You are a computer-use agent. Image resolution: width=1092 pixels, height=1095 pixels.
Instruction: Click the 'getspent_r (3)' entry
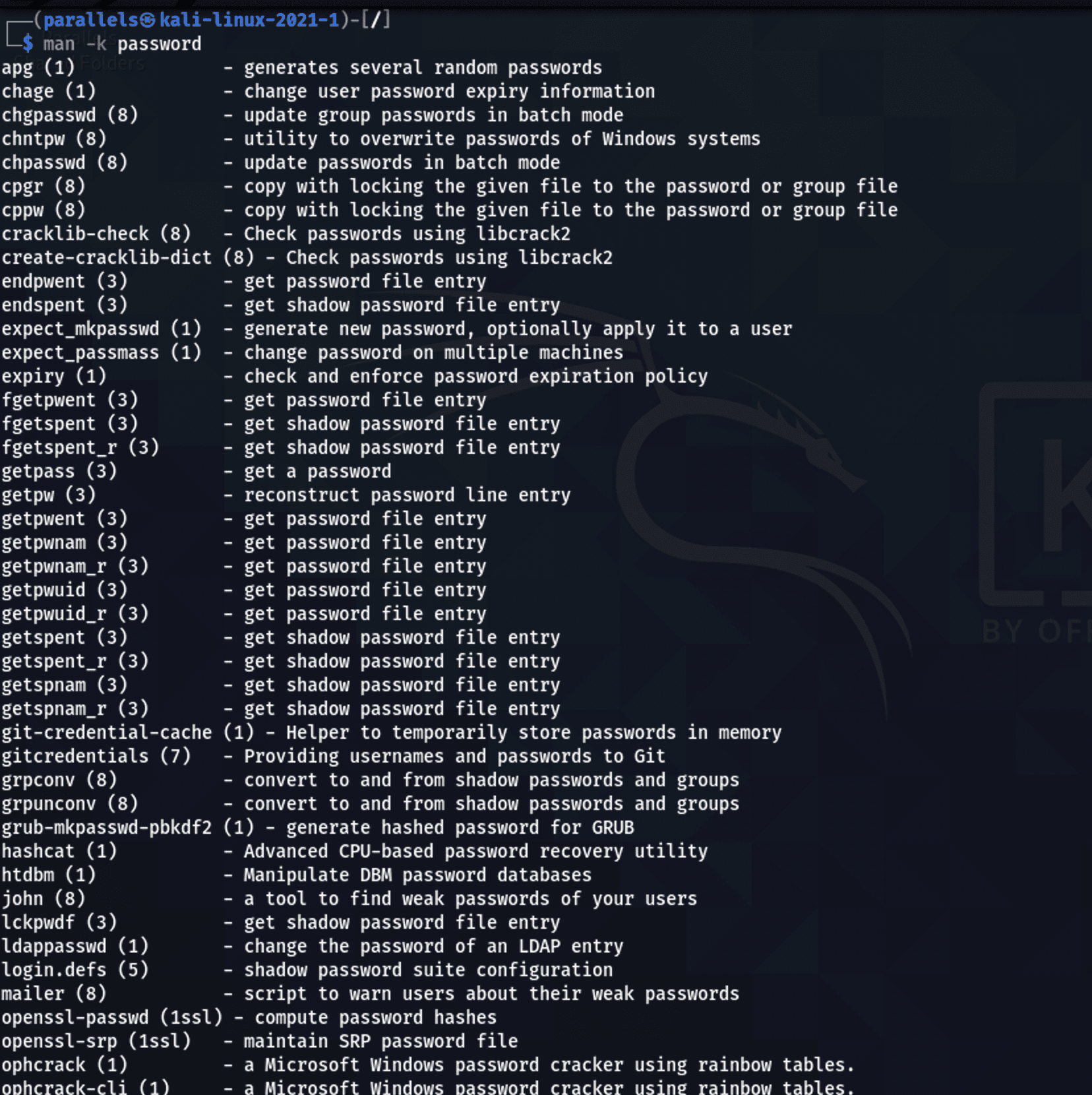[75, 662]
